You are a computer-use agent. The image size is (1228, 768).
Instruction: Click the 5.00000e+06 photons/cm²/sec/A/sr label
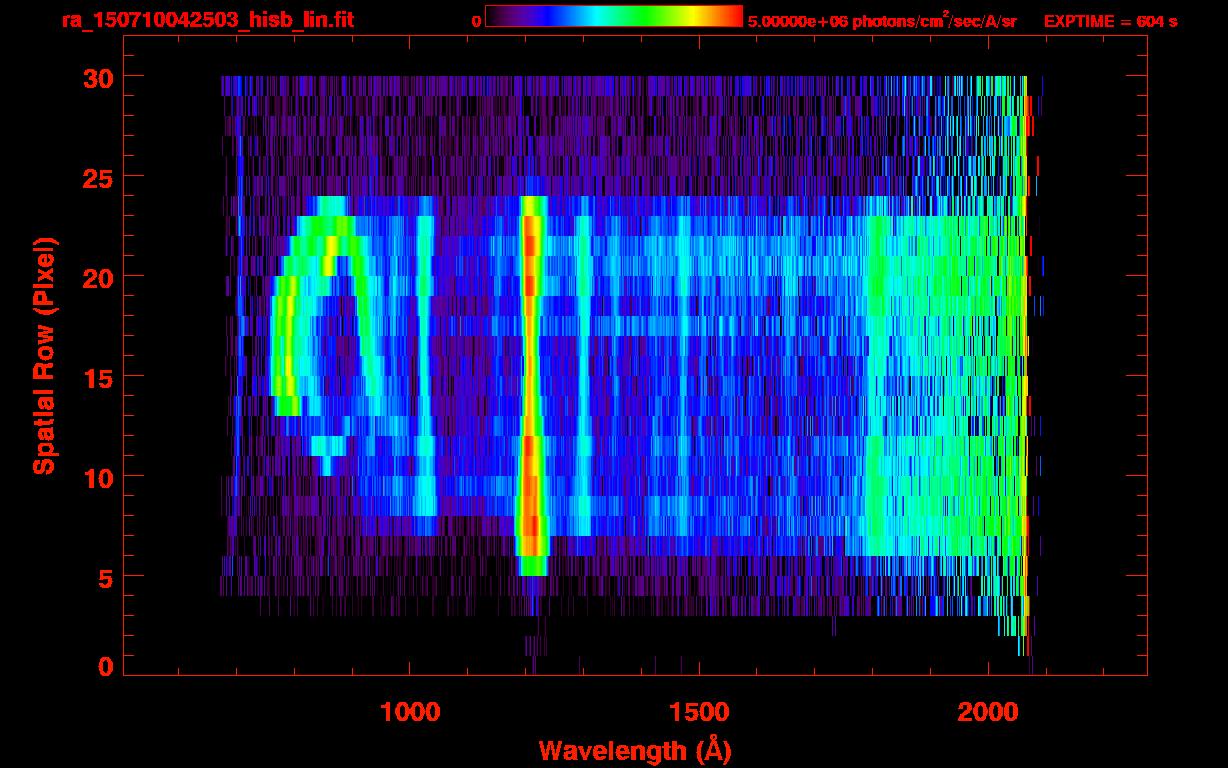click(x=882, y=20)
